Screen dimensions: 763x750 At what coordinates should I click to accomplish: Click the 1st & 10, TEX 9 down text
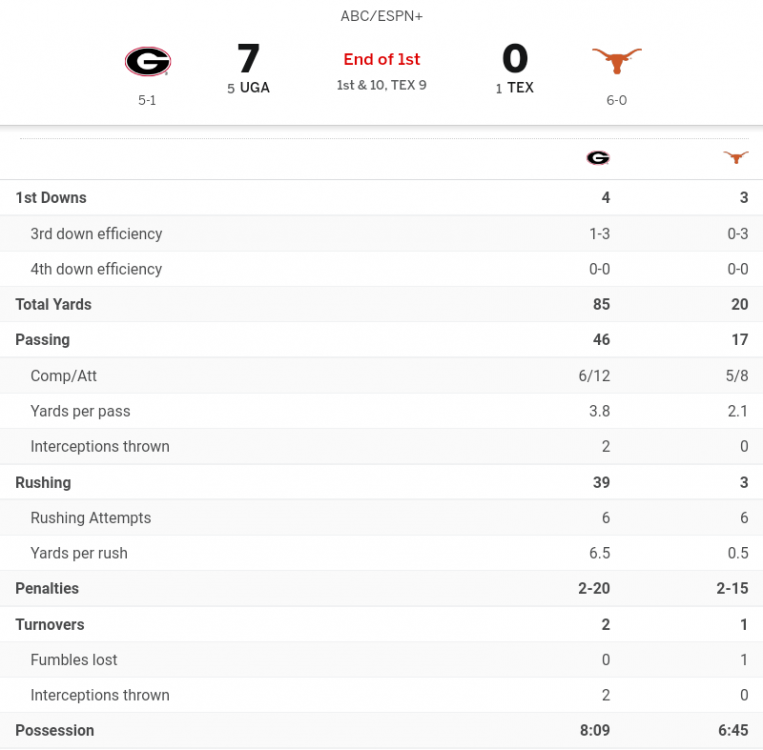click(x=382, y=85)
